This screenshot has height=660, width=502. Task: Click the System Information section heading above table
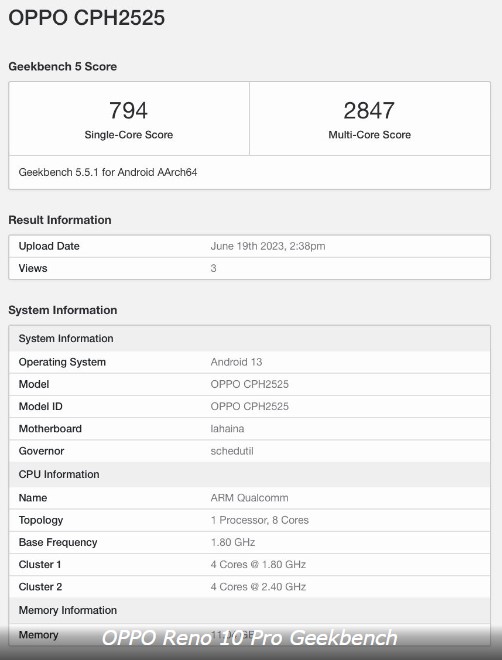(x=63, y=310)
